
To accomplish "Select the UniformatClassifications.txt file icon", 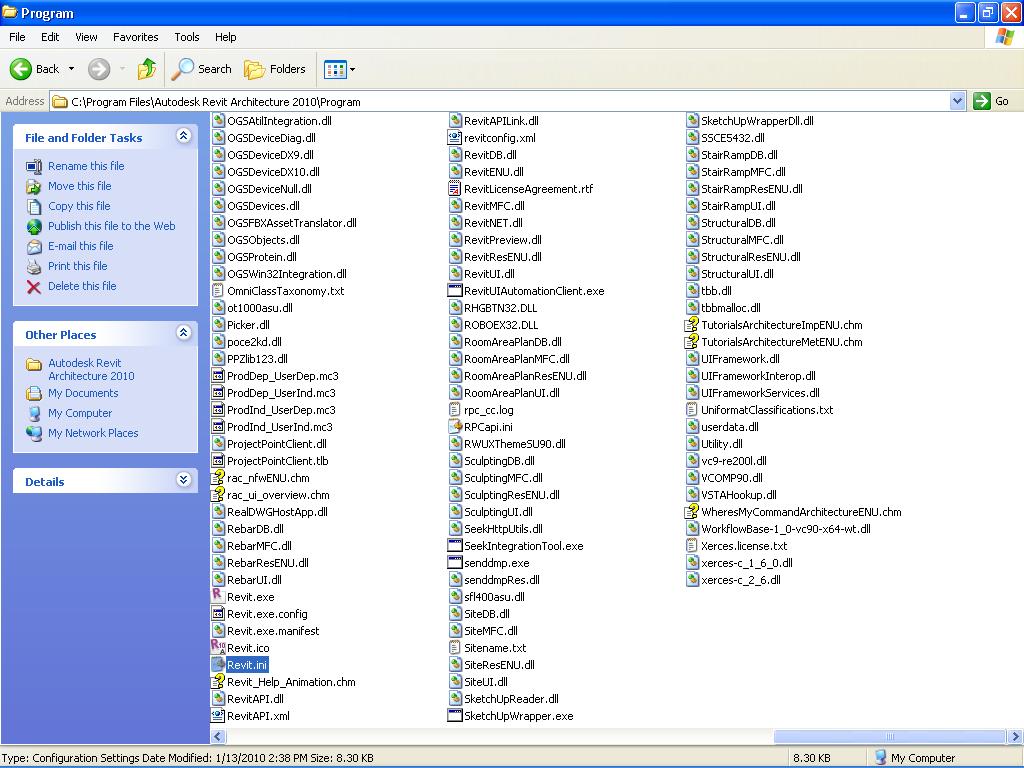I will click(x=692, y=409).
